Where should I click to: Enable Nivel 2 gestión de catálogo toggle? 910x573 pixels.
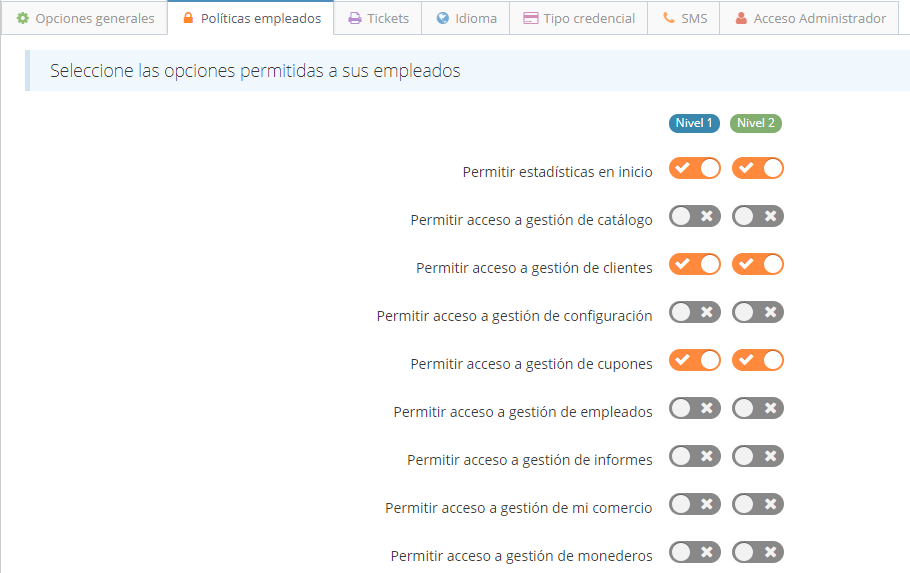tap(758, 216)
